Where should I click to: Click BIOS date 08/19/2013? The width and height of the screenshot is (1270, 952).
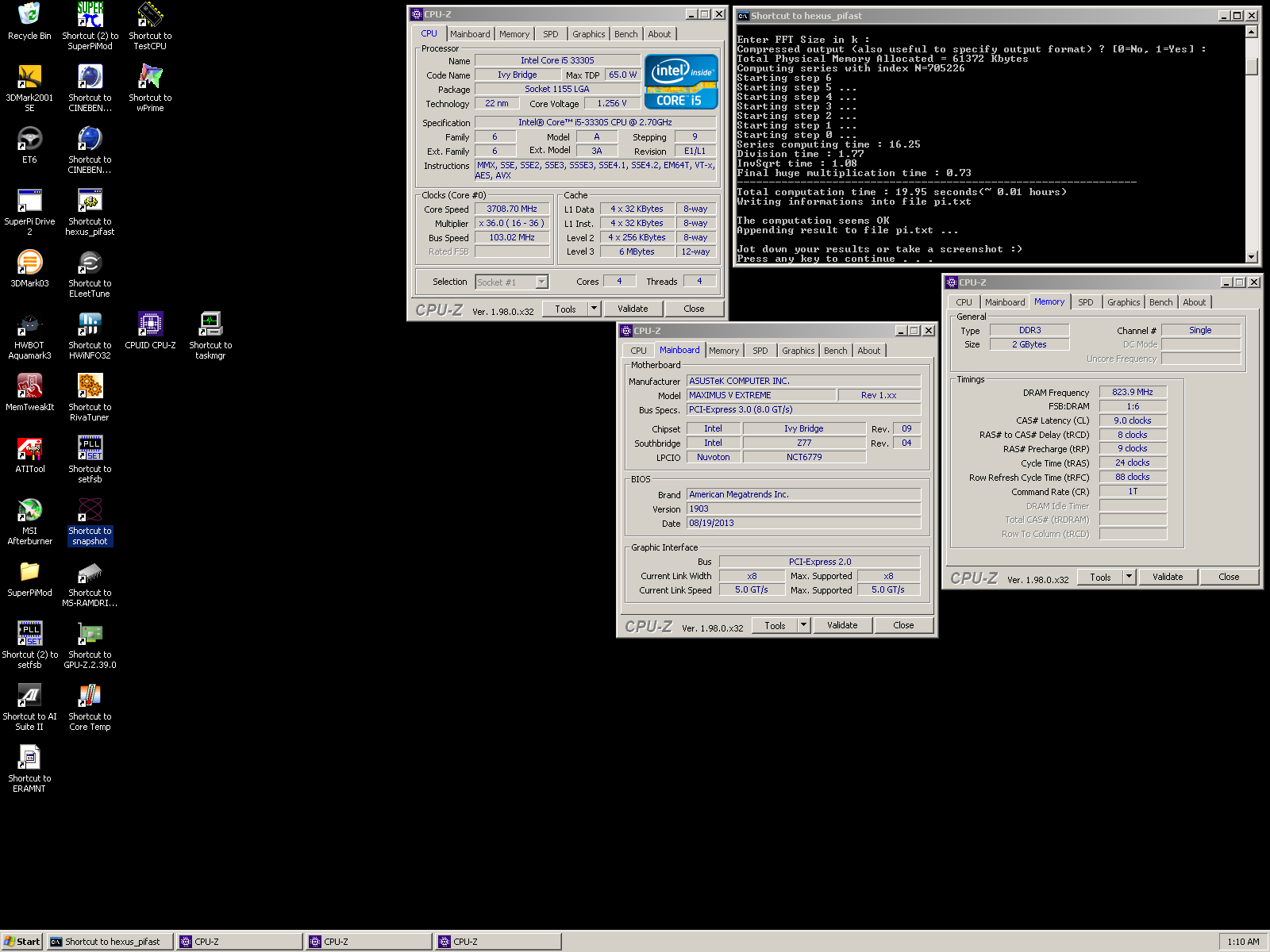coord(803,523)
